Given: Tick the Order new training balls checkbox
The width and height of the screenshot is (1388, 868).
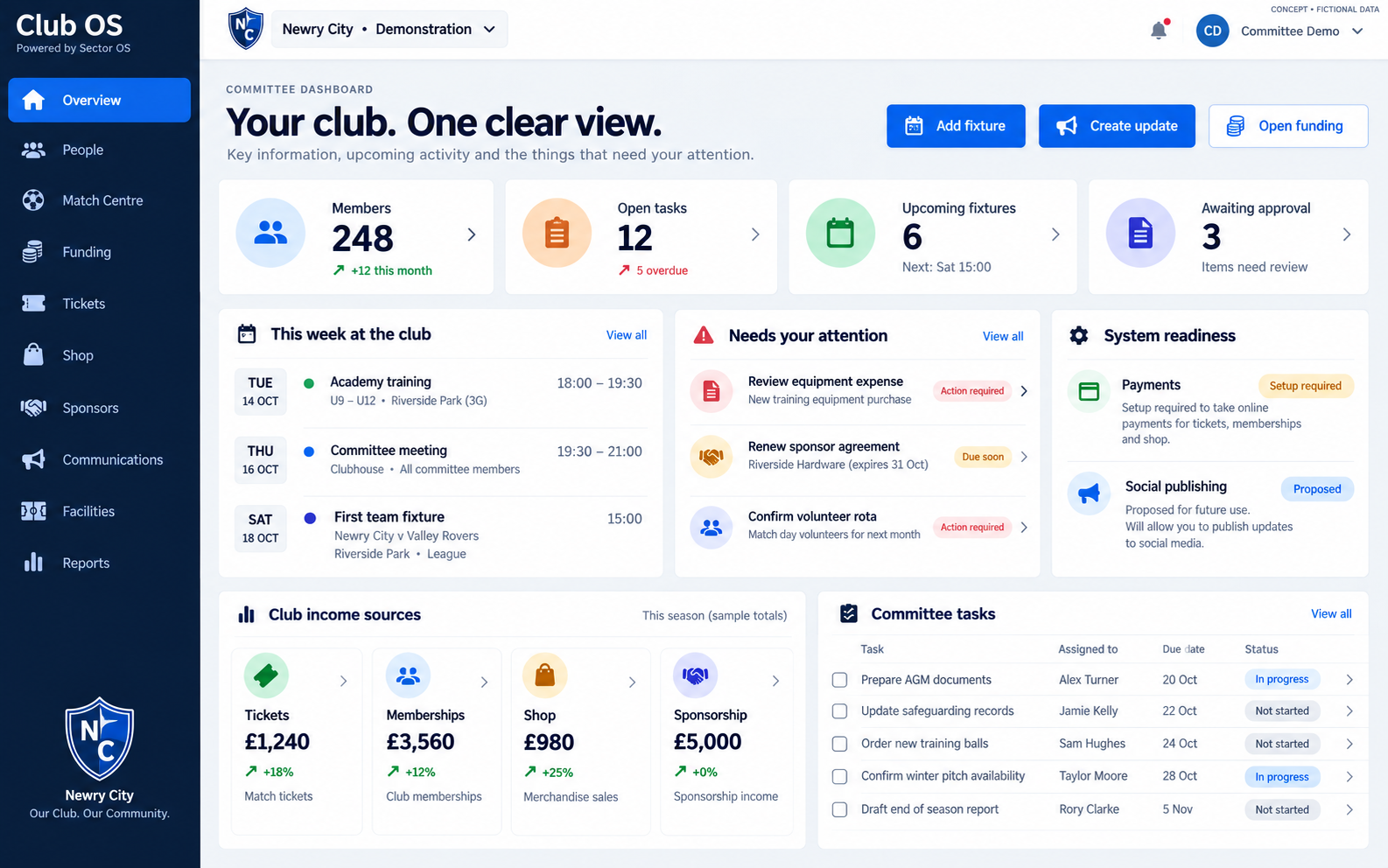Looking at the screenshot, I should coord(839,744).
